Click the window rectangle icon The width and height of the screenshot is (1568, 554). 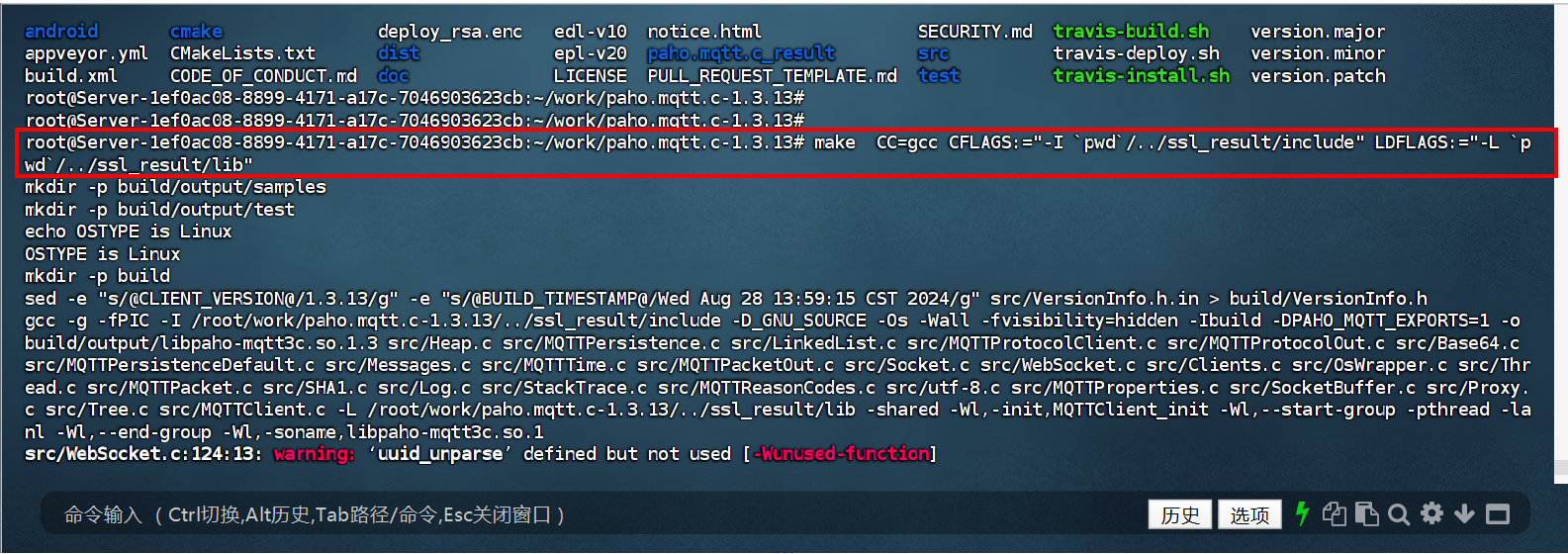(1498, 513)
